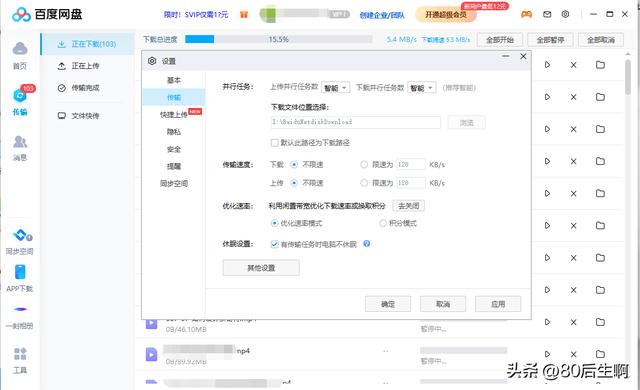Click 全部开始 button
Viewport: 640px width, 390px height.
[x=500, y=40]
